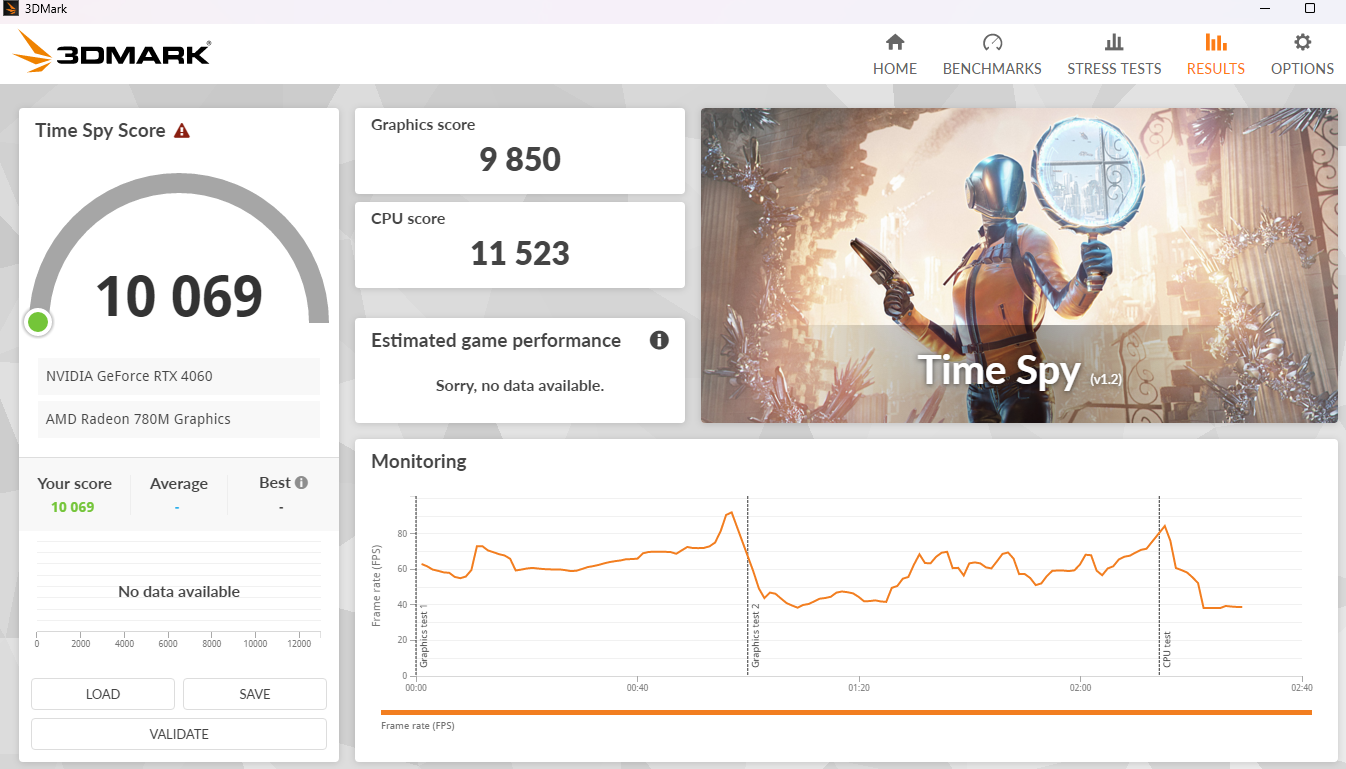Minimize the 3DMark window
This screenshot has height=769, width=1346.
click(x=1264, y=8)
